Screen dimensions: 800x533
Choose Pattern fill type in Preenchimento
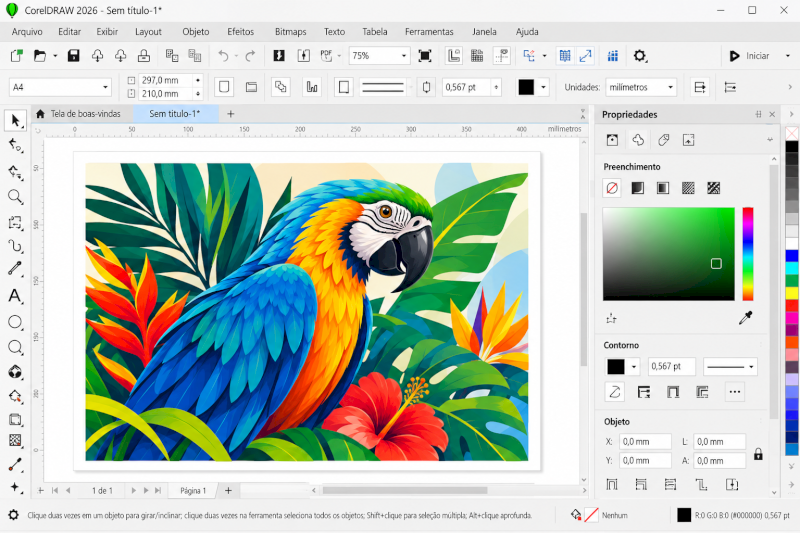click(688, 188)
